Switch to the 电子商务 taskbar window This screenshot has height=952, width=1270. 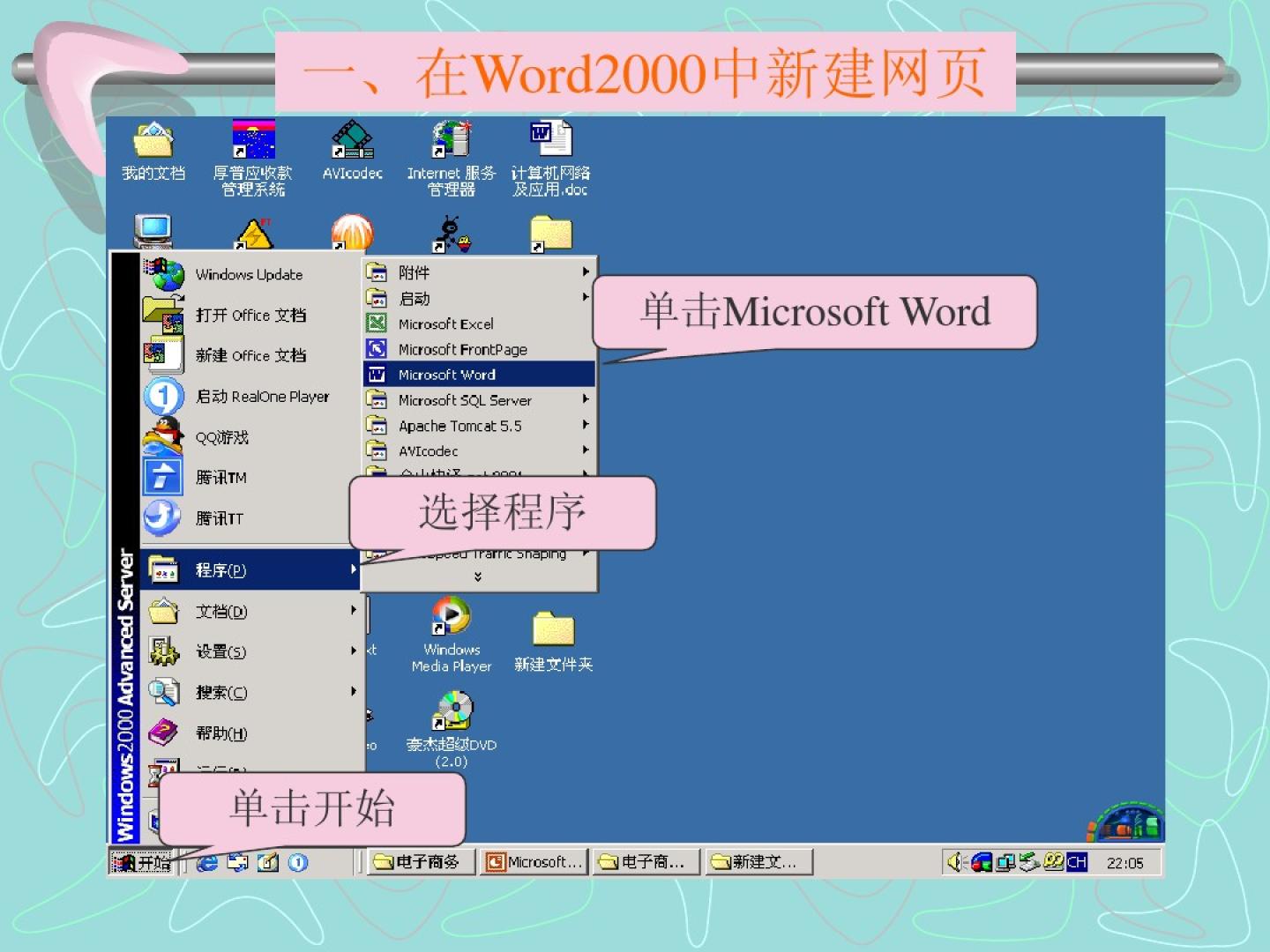coord(421,862)
